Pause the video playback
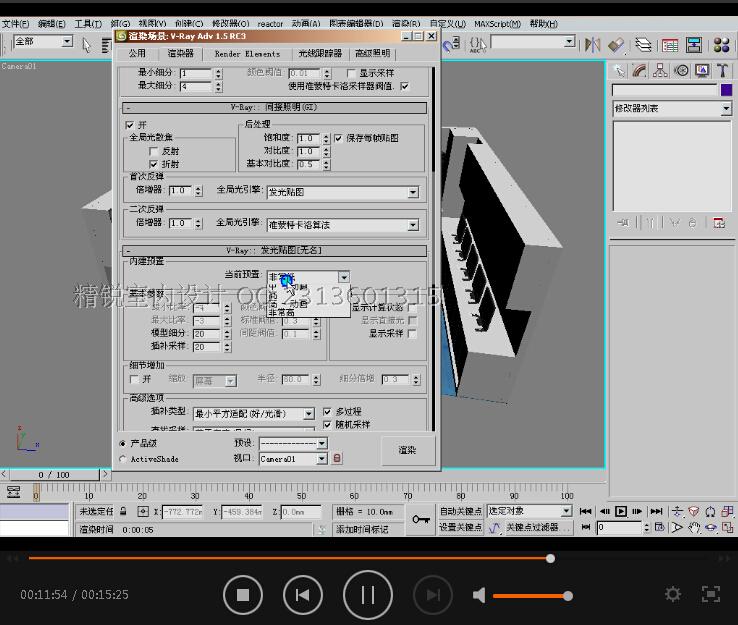This screenshot has height=625, width=738. click(368, 595)
